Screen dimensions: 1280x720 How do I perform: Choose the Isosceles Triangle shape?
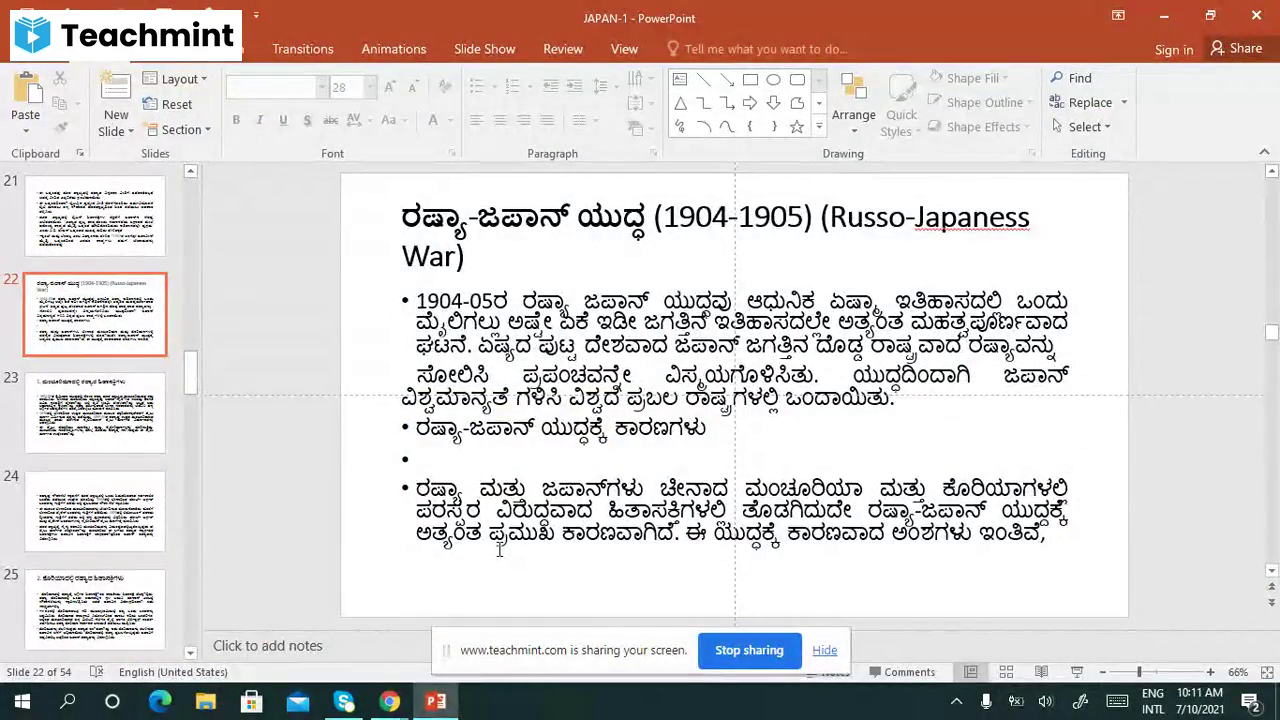click(x=680, y=103)
